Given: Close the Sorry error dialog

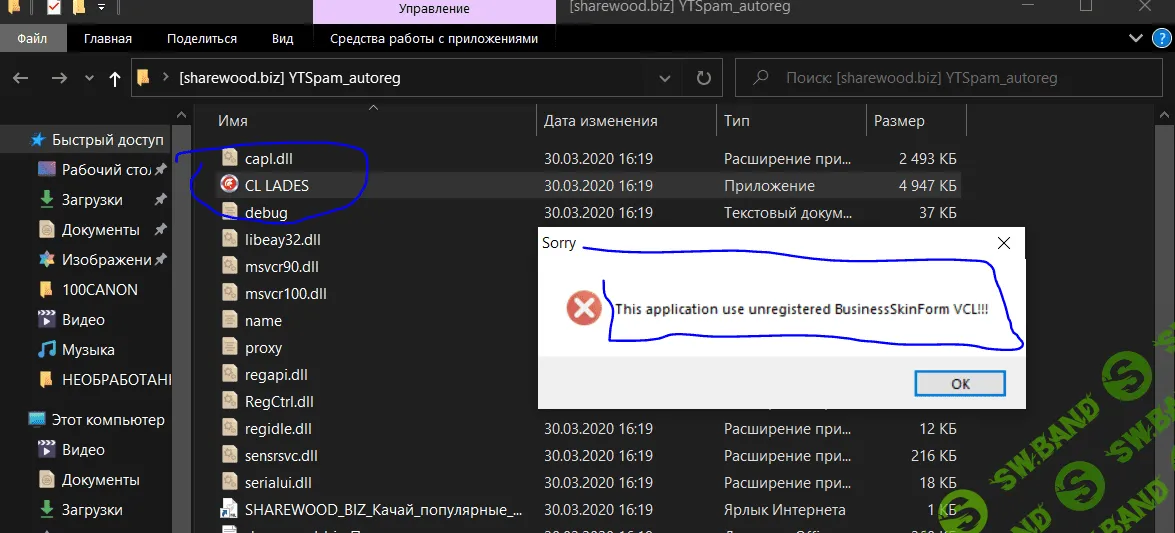Looking at the screenshot, I should (x=1003, y=243).
